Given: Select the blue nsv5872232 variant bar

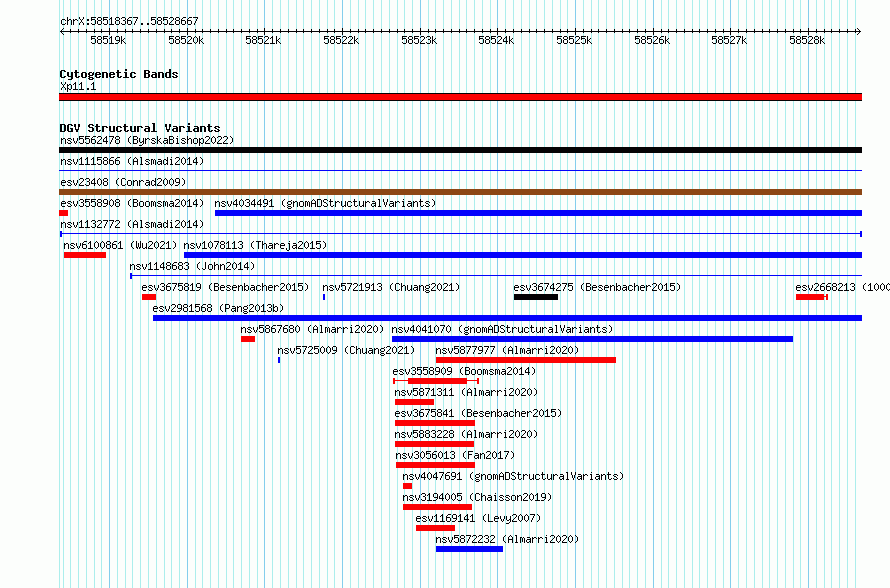Looking at the screenshot, I should [469, 549].
